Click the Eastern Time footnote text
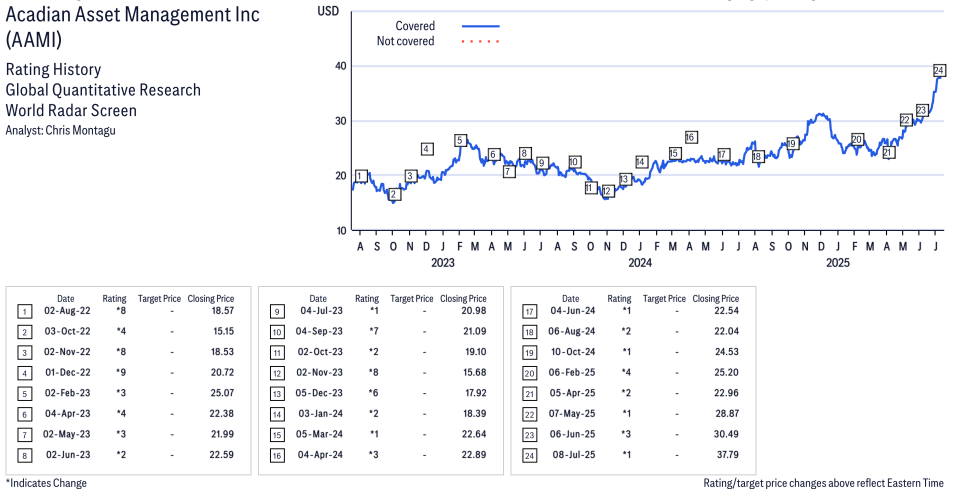Viewport: 955px width, 489px height. [x=825, y=482]
